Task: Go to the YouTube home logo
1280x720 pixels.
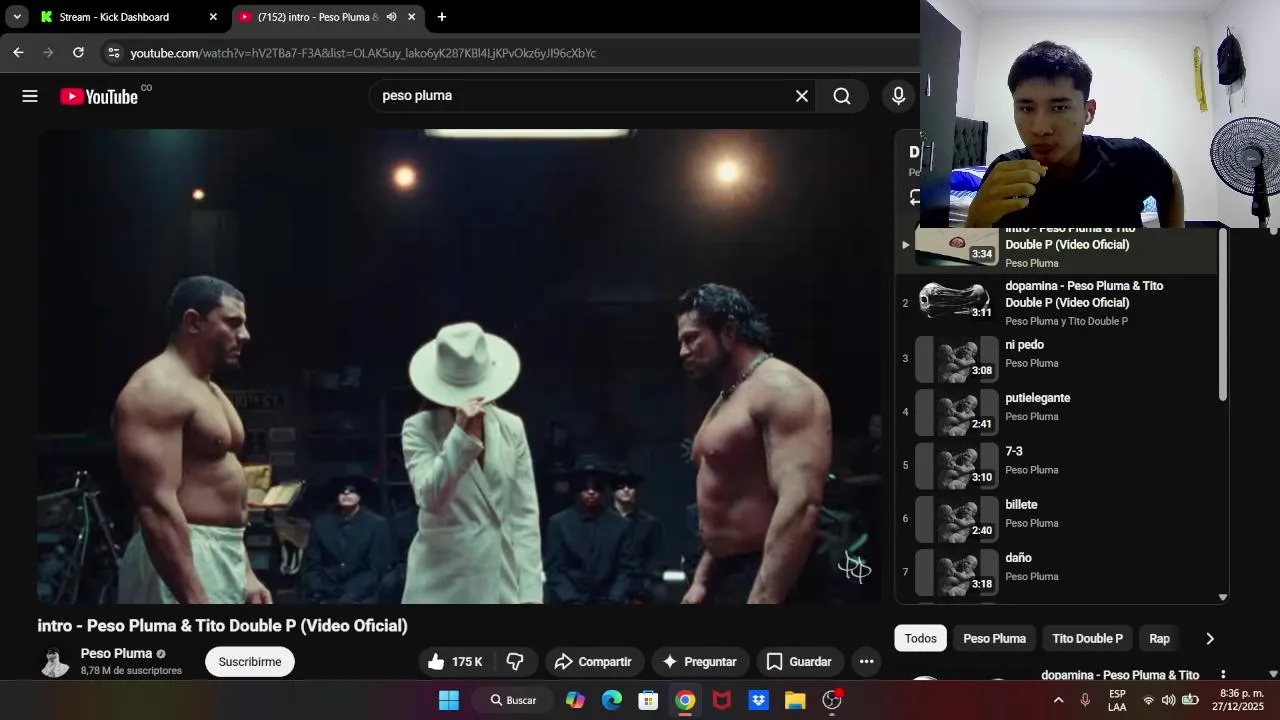Action: click(x=99, y=97)
